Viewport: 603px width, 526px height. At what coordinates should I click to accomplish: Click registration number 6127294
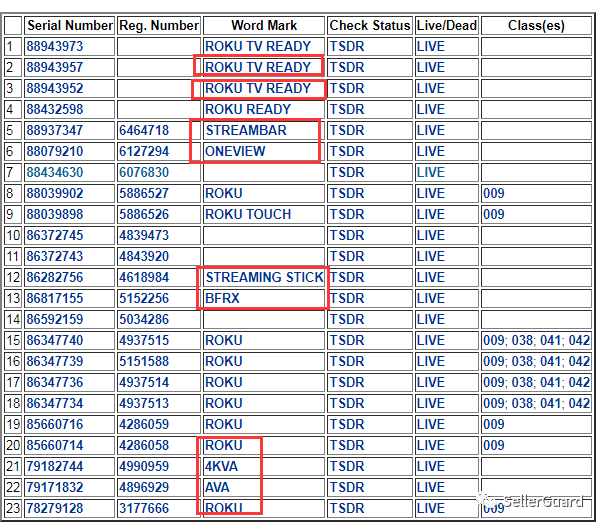point(144,151)
